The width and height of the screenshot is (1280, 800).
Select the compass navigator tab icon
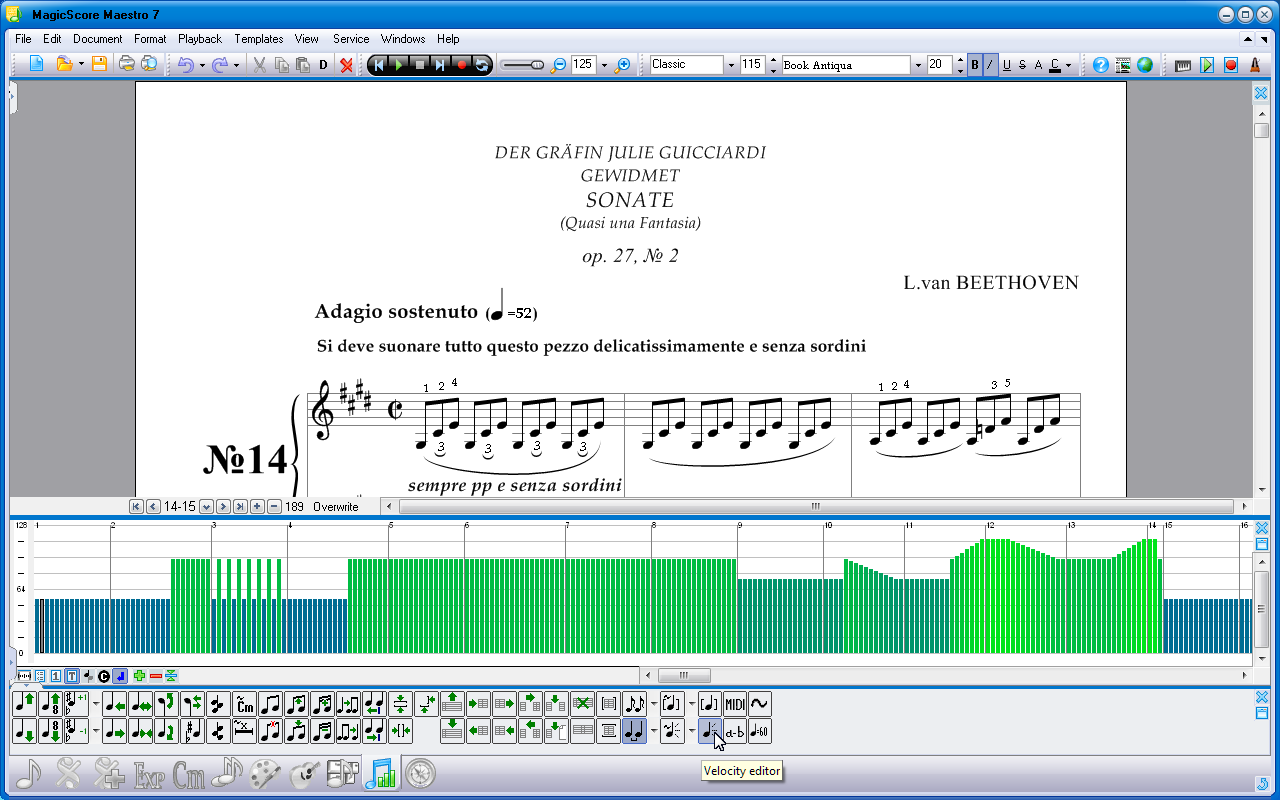tap(420, 773)
